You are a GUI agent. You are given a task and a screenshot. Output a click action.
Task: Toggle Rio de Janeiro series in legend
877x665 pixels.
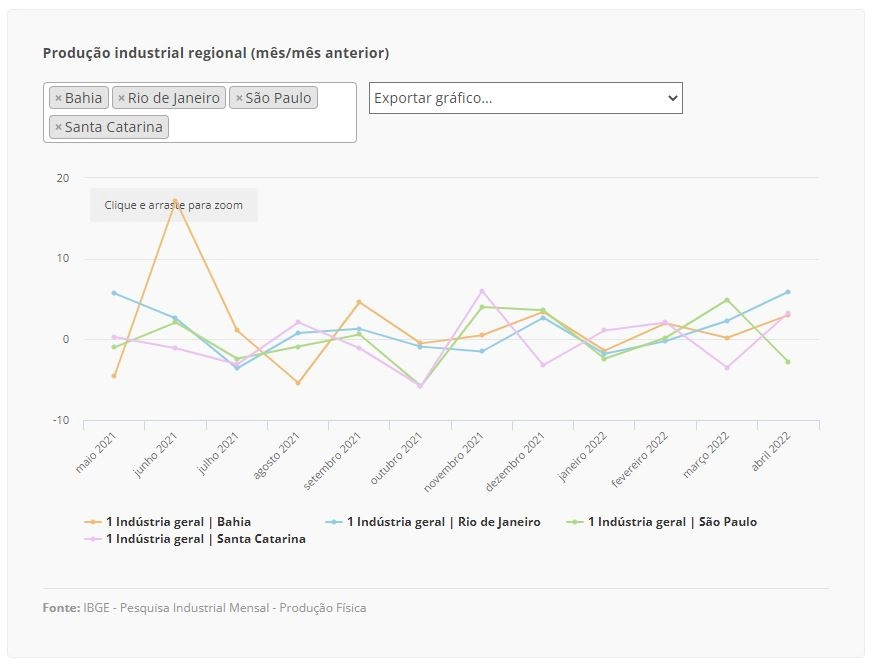(x=443, y=522)
